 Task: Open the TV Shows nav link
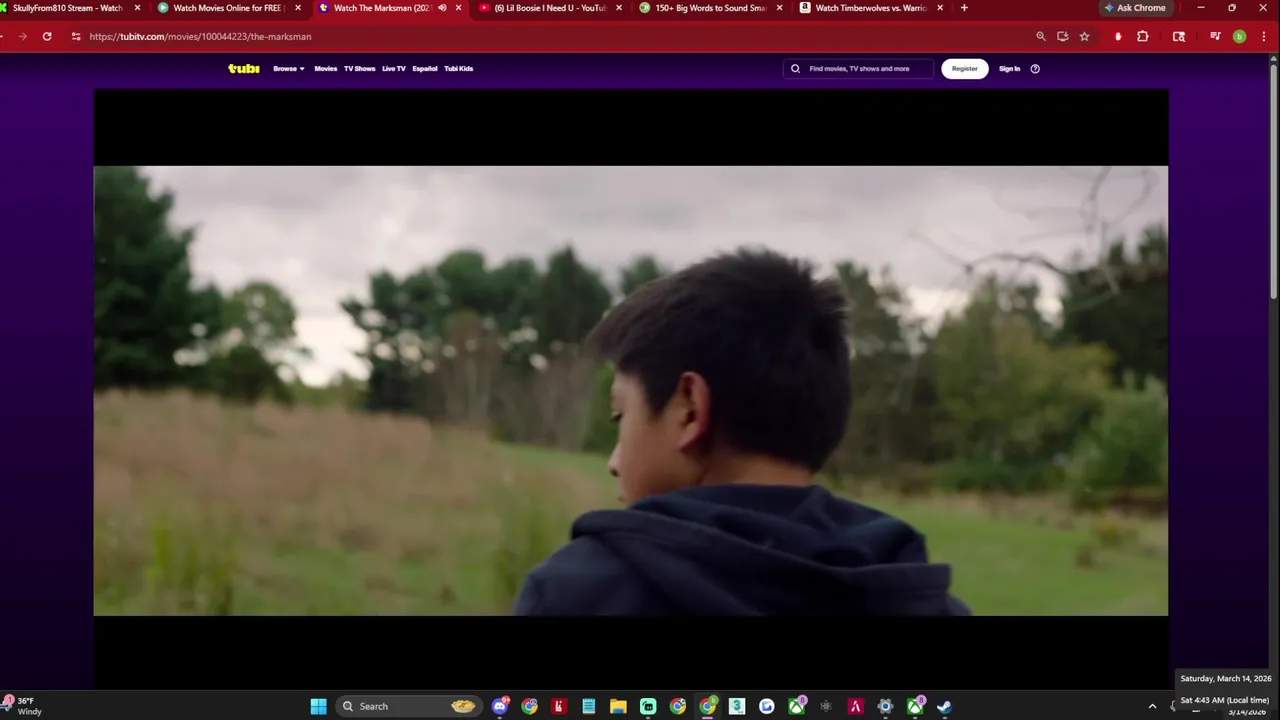point(360,69)
